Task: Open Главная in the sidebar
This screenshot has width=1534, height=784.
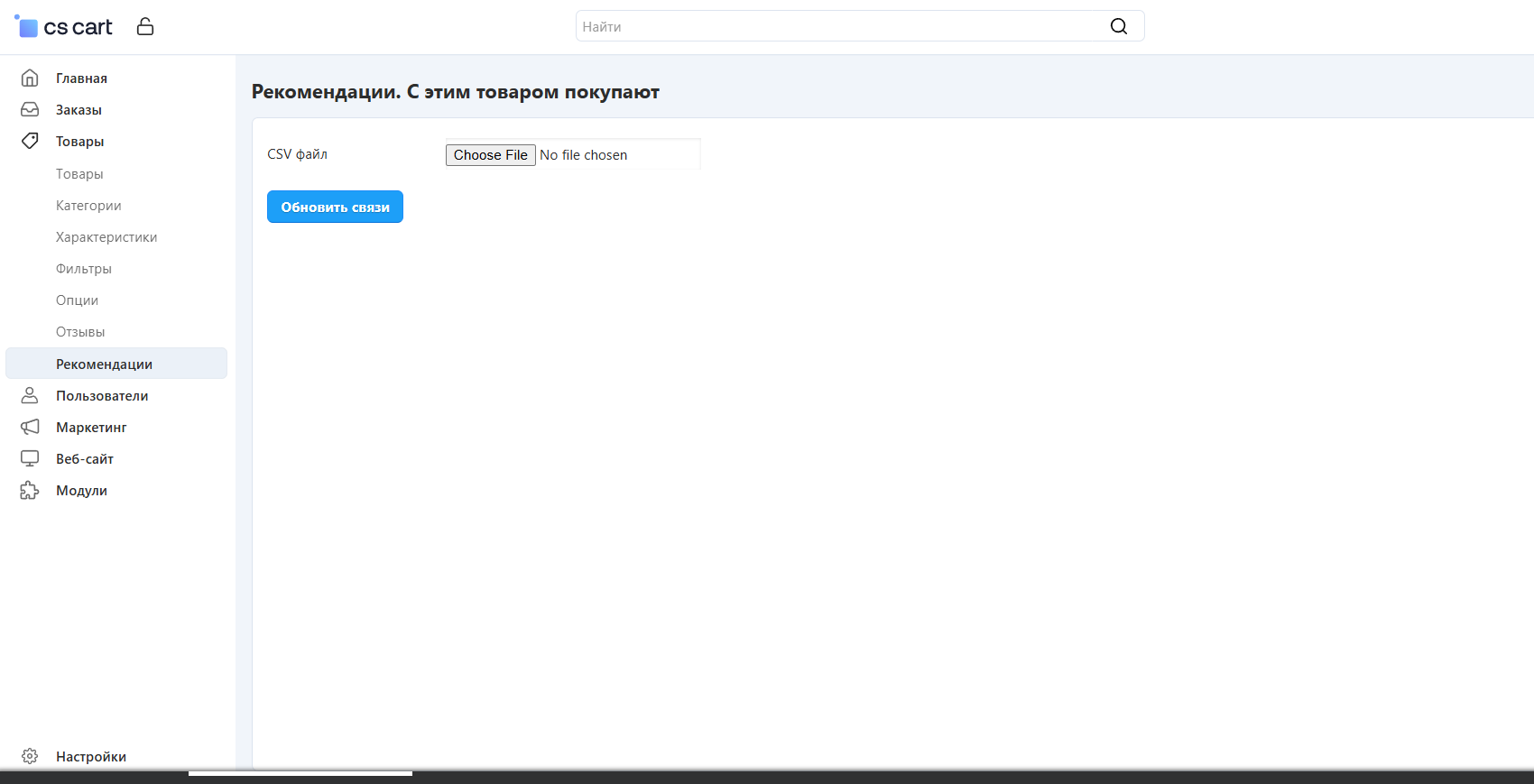Action: [x=81, y=78]
